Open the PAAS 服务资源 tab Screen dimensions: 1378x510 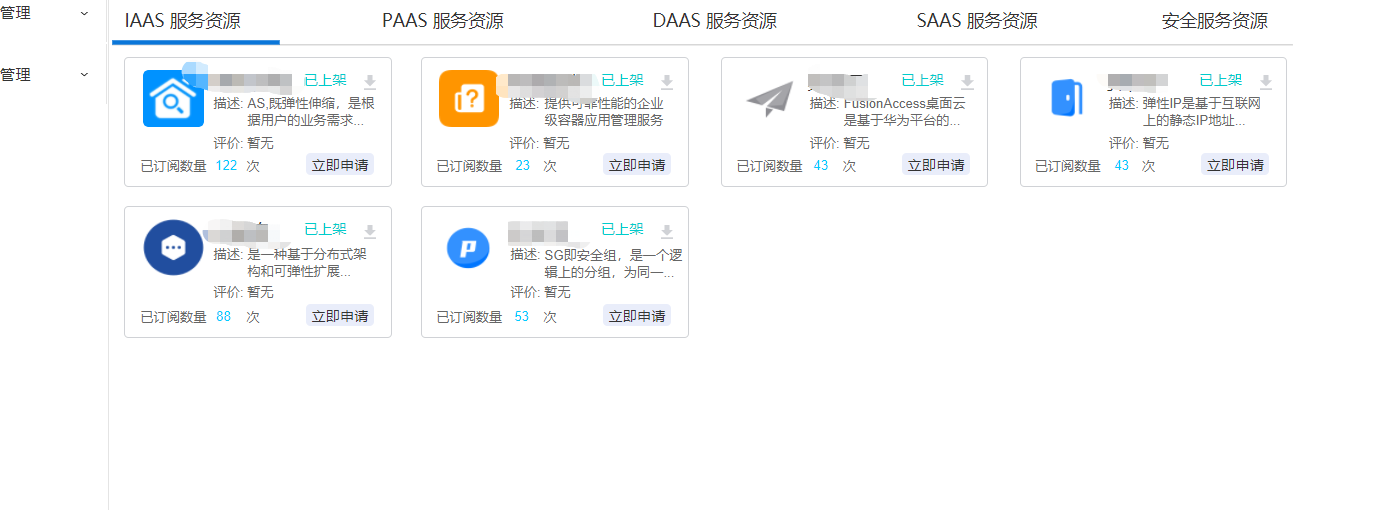click(x=443, y=21)
